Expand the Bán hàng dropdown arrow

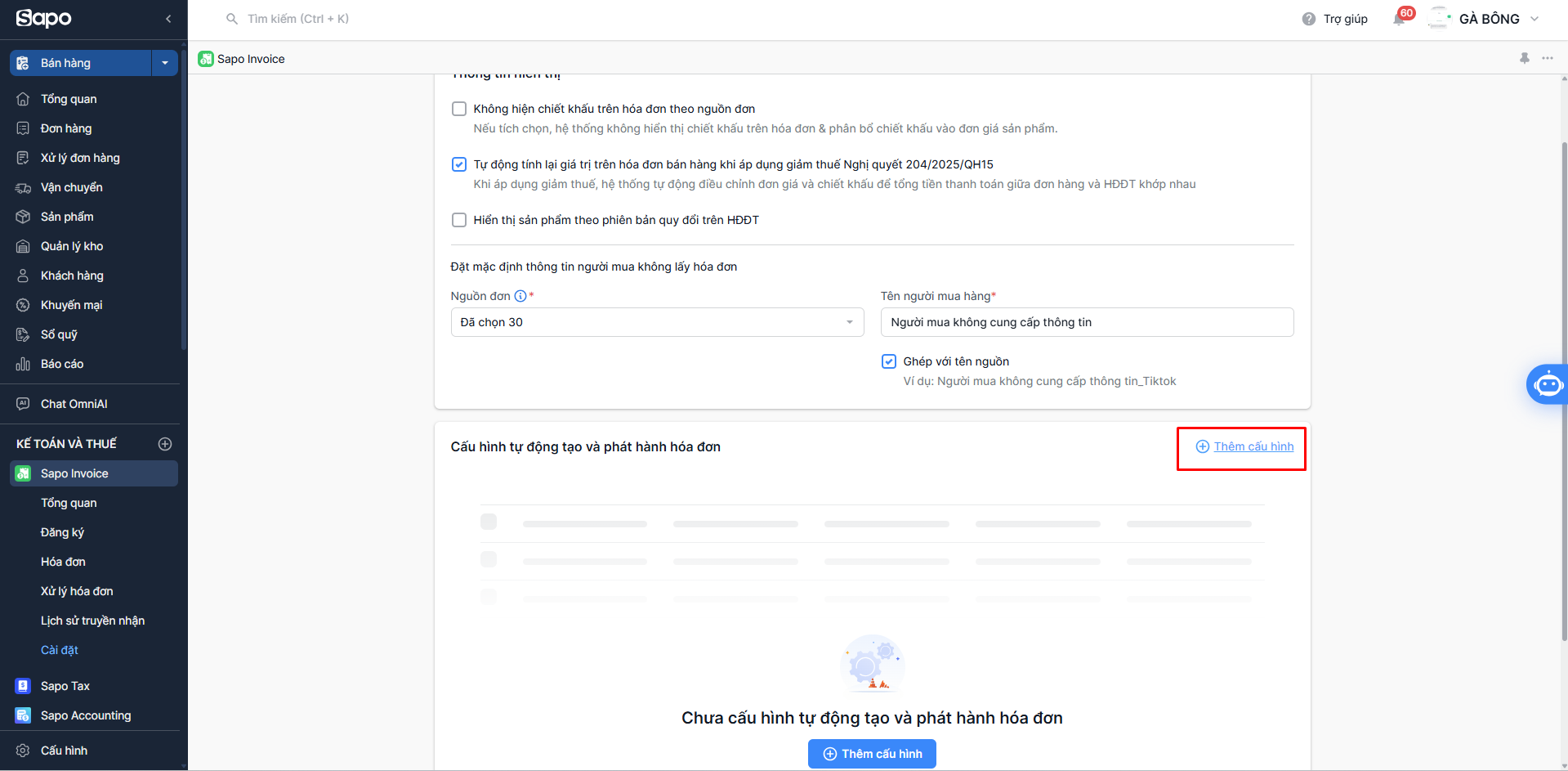pyautogui.click(x=165, y=63)
